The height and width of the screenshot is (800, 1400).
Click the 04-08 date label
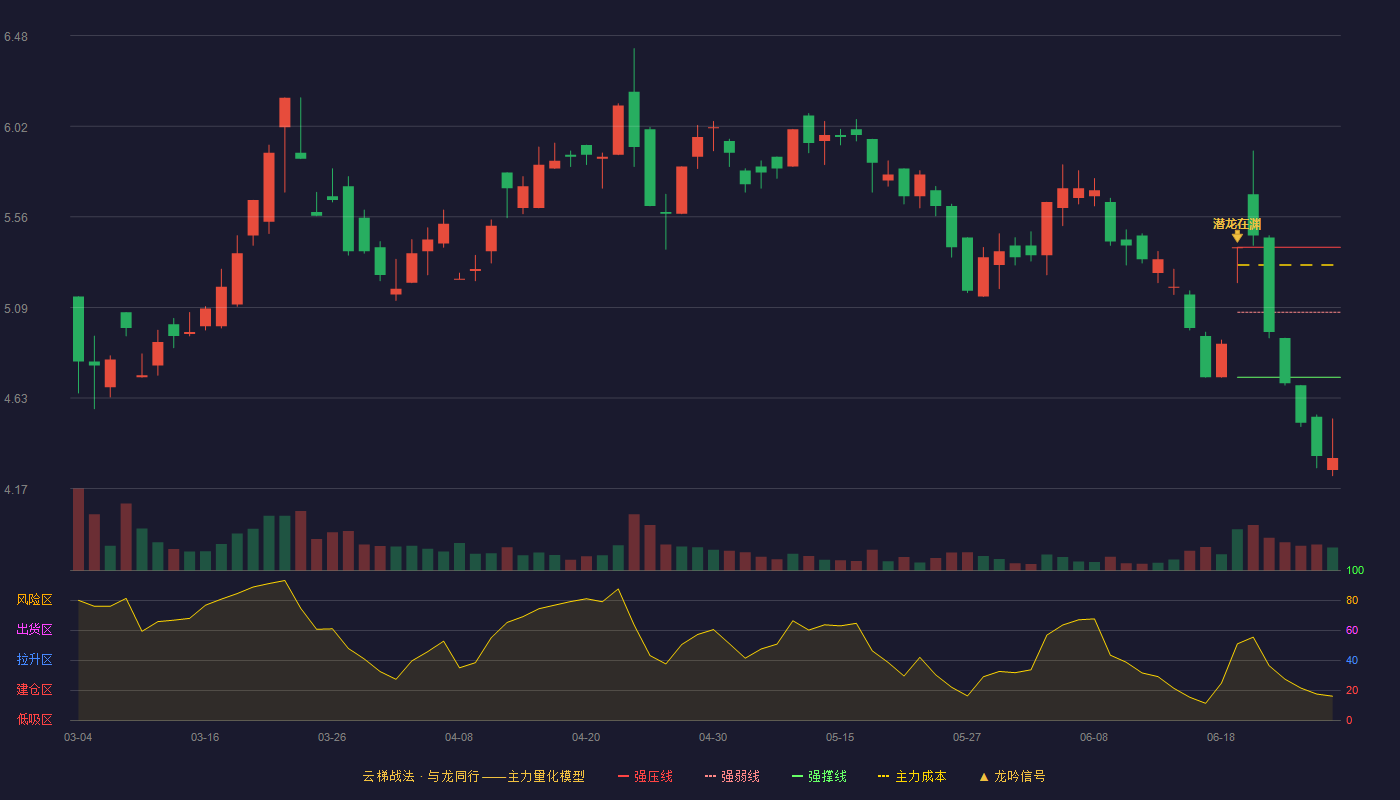(459, 737)
